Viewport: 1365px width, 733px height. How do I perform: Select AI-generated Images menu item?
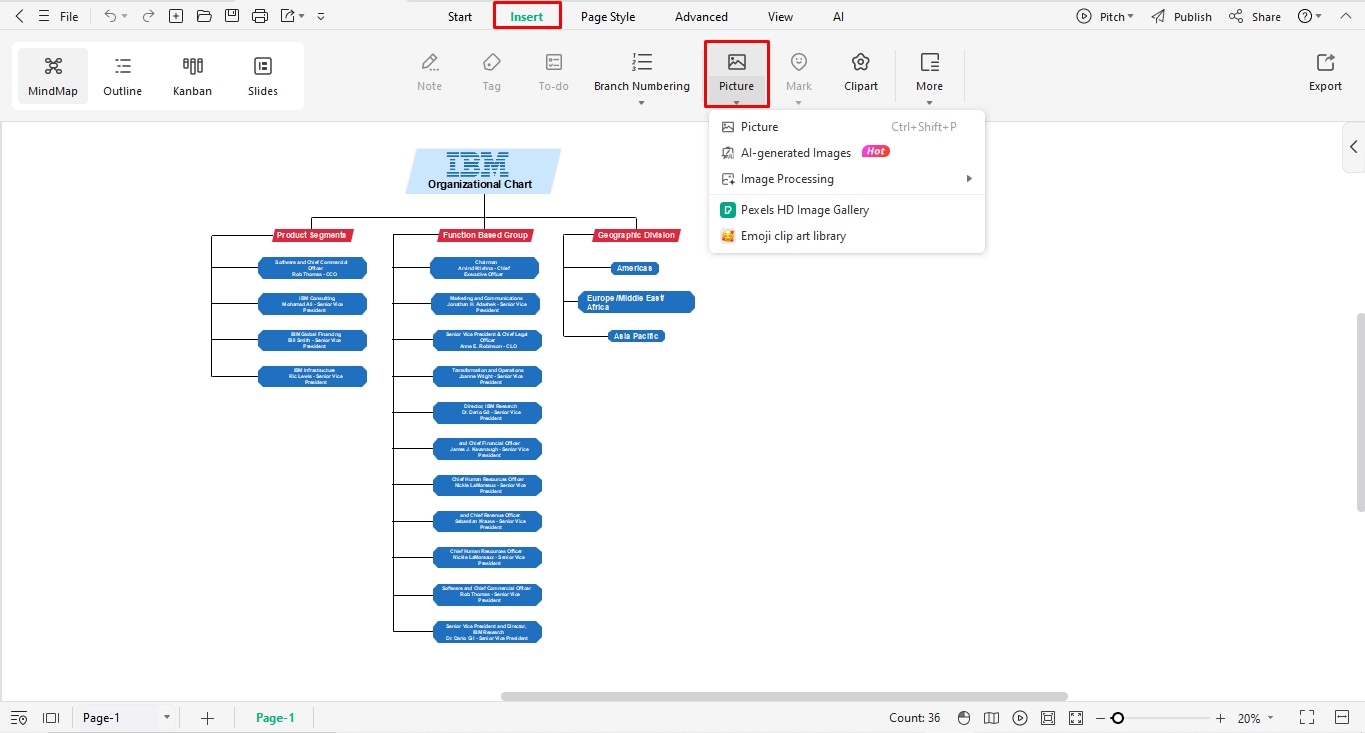(x=847, y=153)
